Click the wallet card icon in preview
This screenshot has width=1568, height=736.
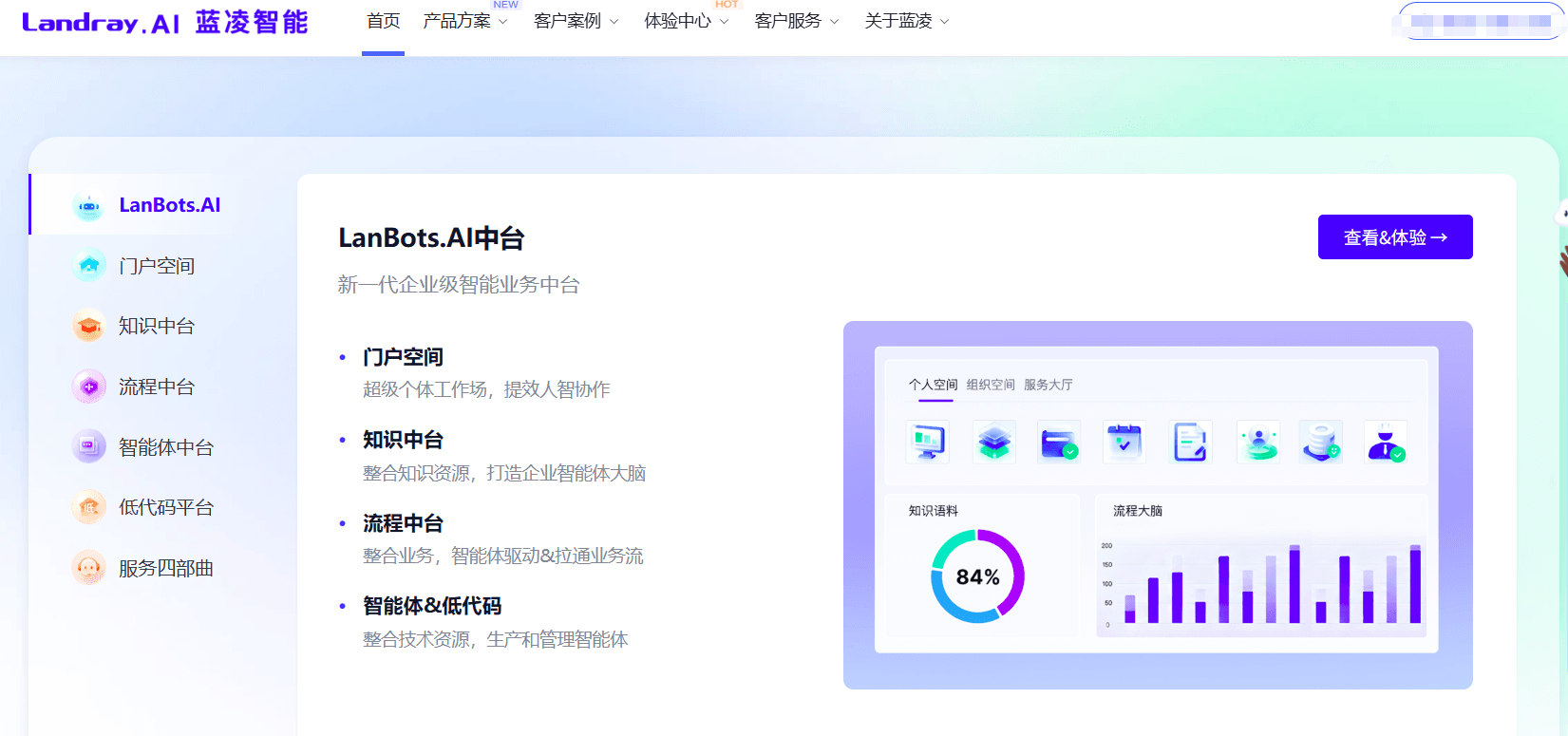(x=1059, y=442)
